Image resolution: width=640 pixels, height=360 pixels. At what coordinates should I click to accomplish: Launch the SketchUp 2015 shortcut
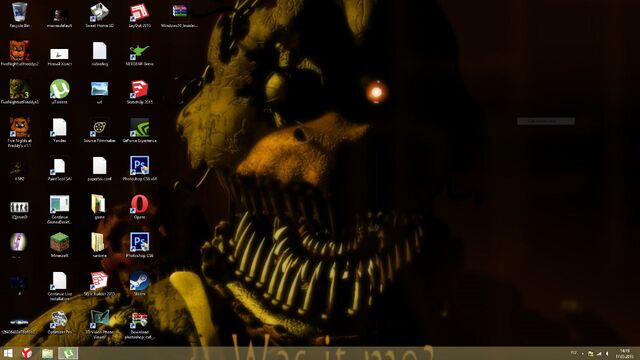139,91
